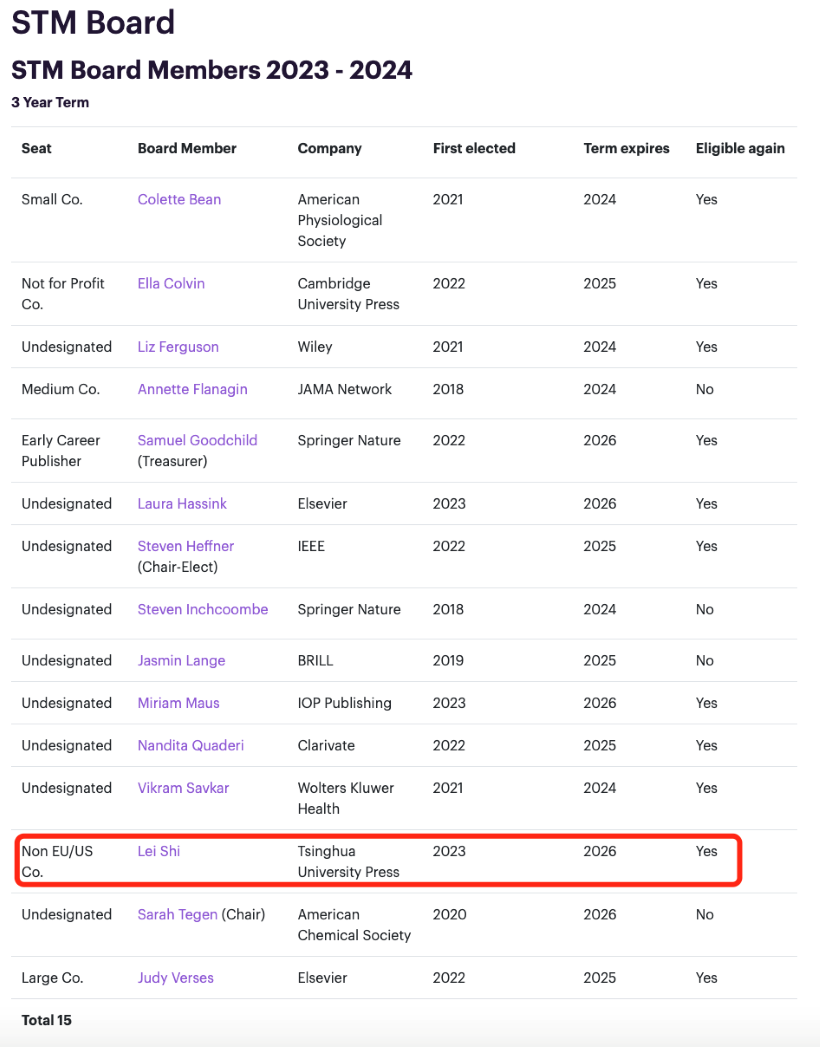Click the Vikram Savkar link
820x1047 pixels.
(x=183, y=788)
